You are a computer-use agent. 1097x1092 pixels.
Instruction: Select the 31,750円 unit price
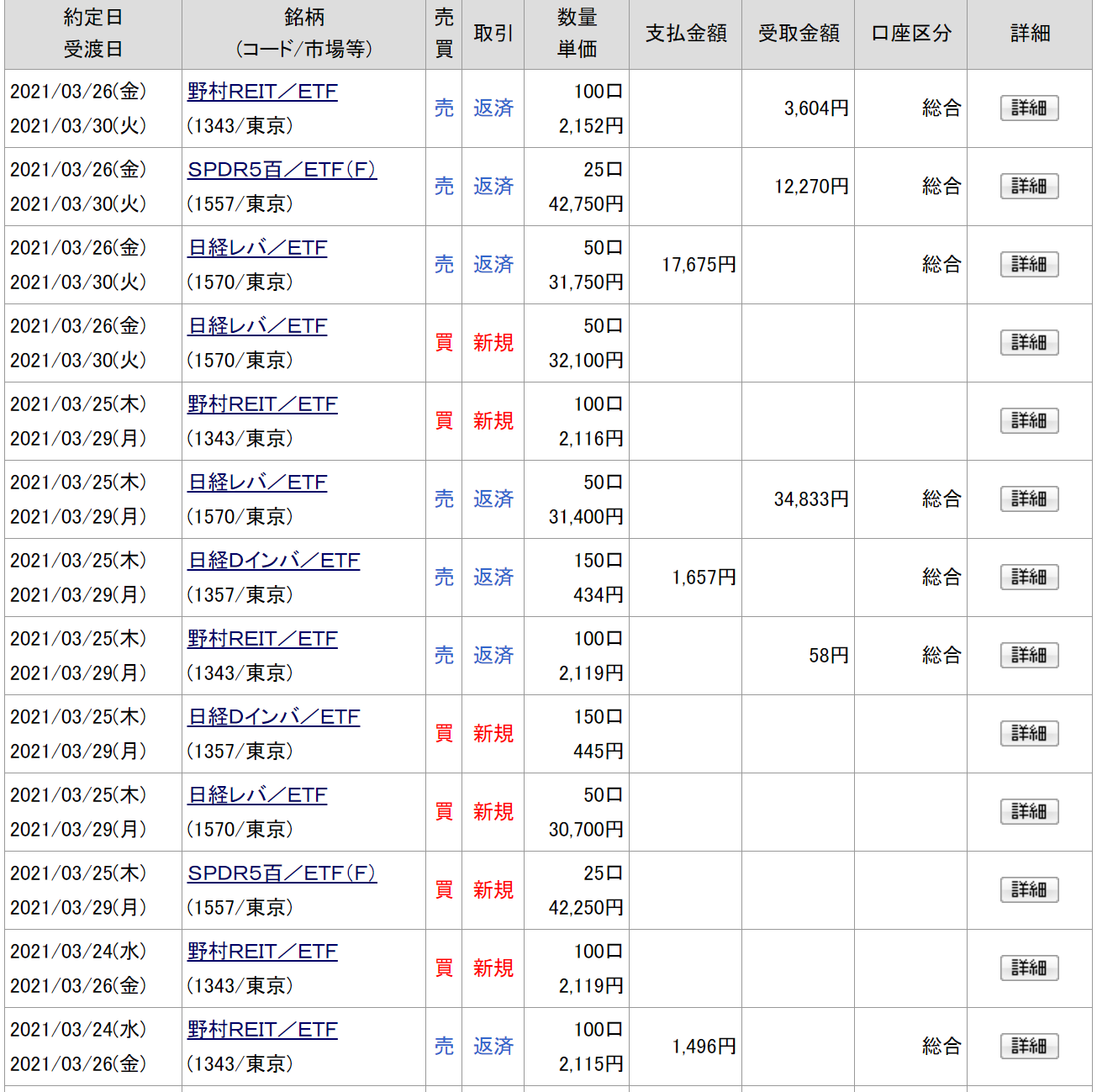586,282
